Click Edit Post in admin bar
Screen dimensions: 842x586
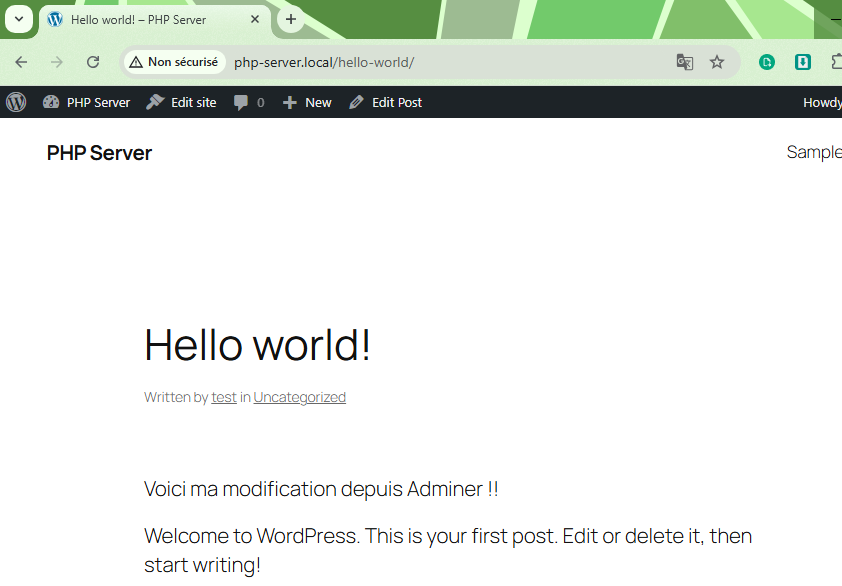[385, 102]
